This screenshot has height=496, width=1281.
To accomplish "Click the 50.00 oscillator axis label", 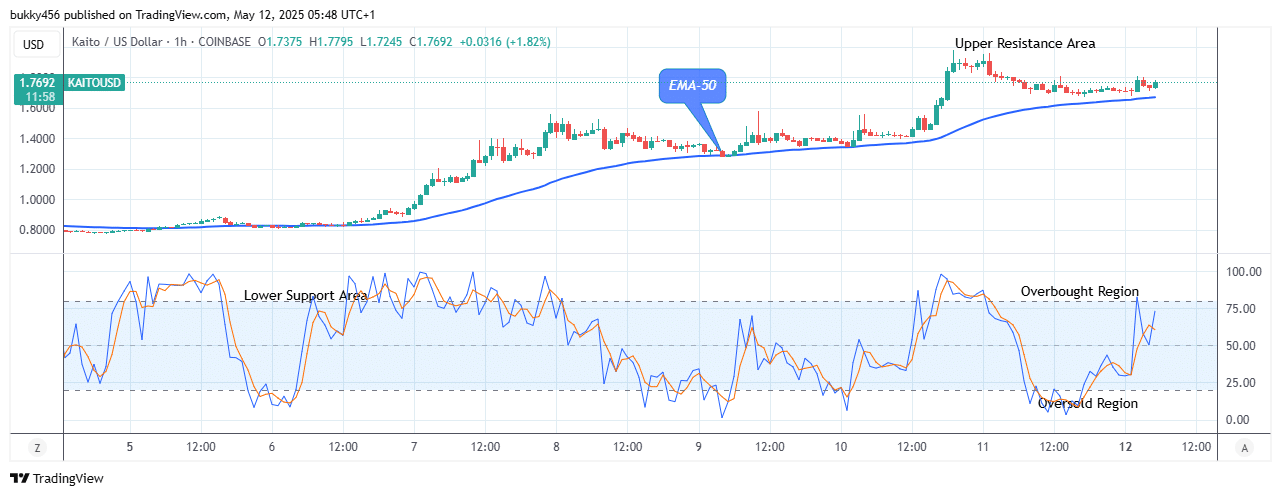I will point(1243,346).
